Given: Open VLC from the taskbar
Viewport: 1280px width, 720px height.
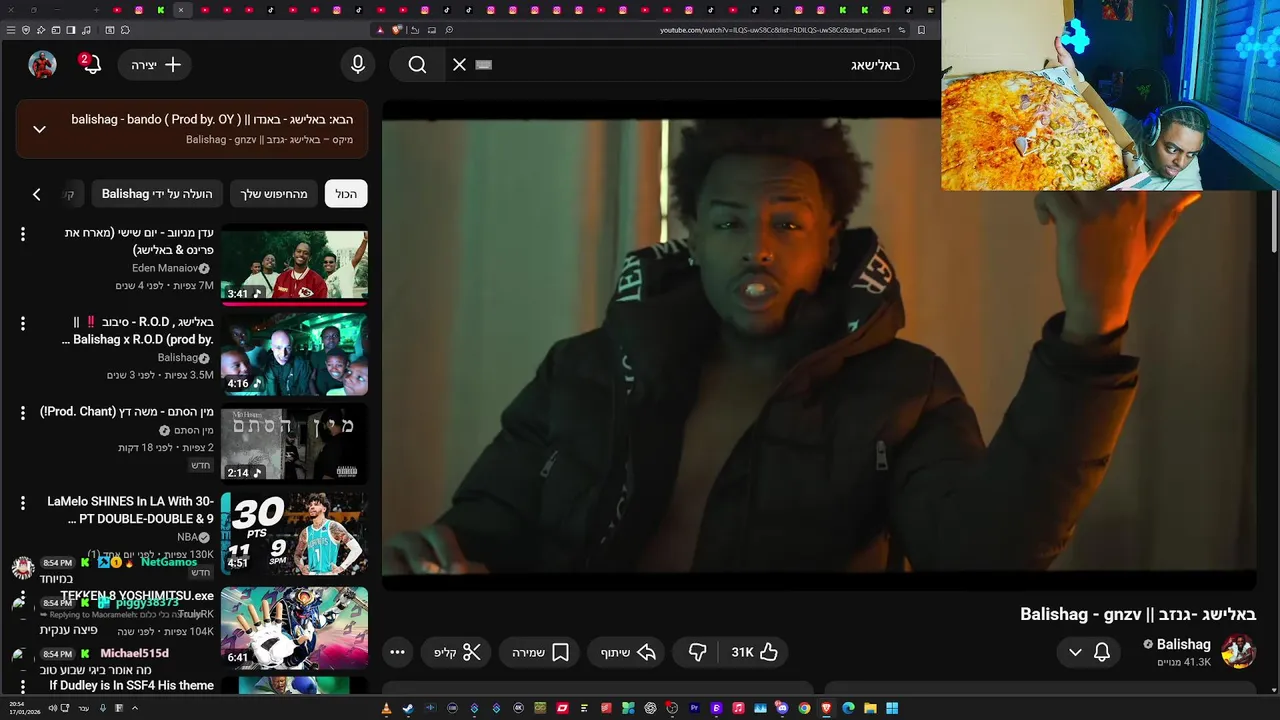Looking at the screenshot, I should (x=386, y=708).
